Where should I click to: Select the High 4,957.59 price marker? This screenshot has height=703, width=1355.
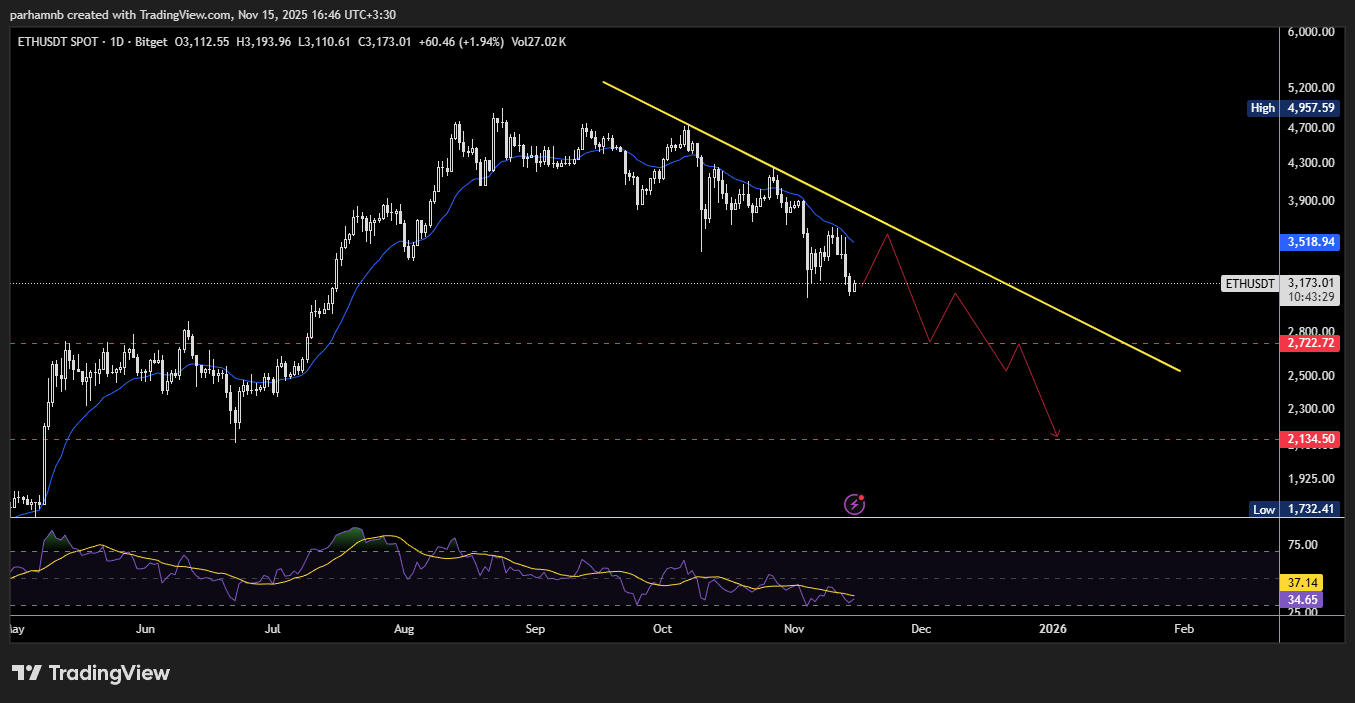[x=1293, y=108]
